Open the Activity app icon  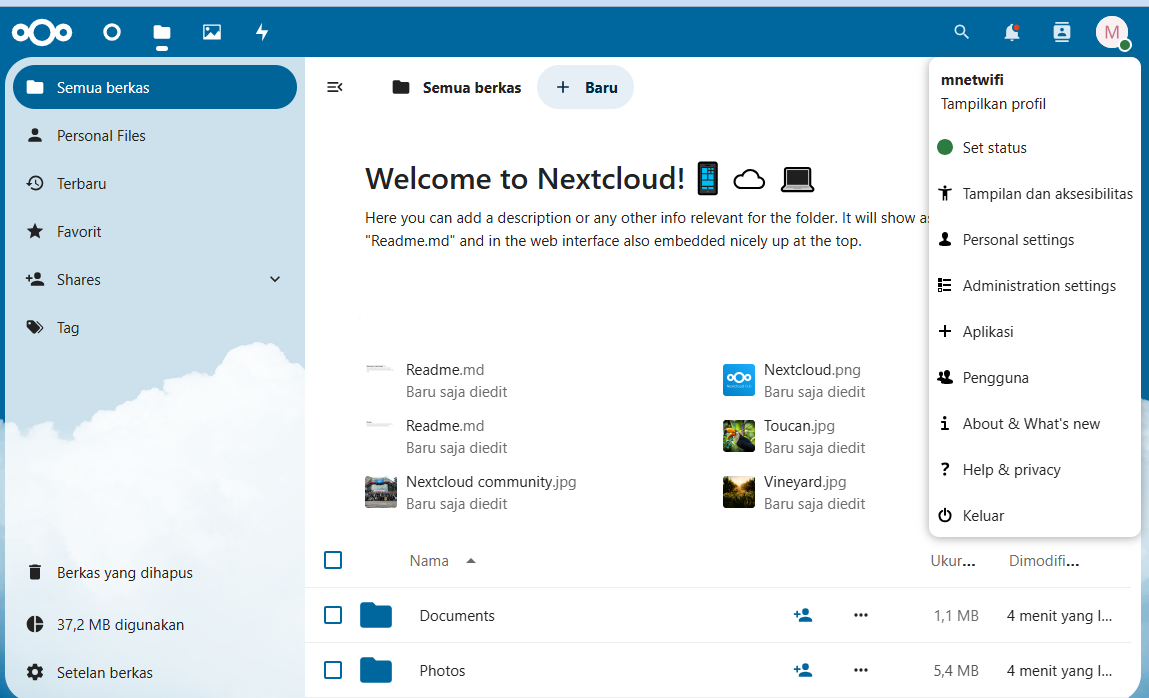point(261,32)
